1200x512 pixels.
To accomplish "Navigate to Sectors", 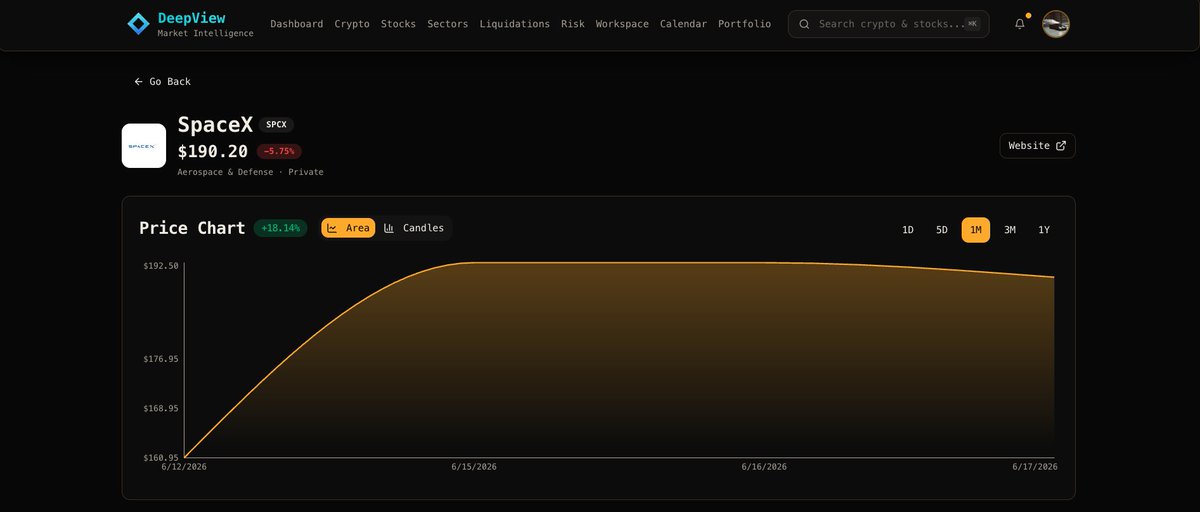I will [447, 24].
